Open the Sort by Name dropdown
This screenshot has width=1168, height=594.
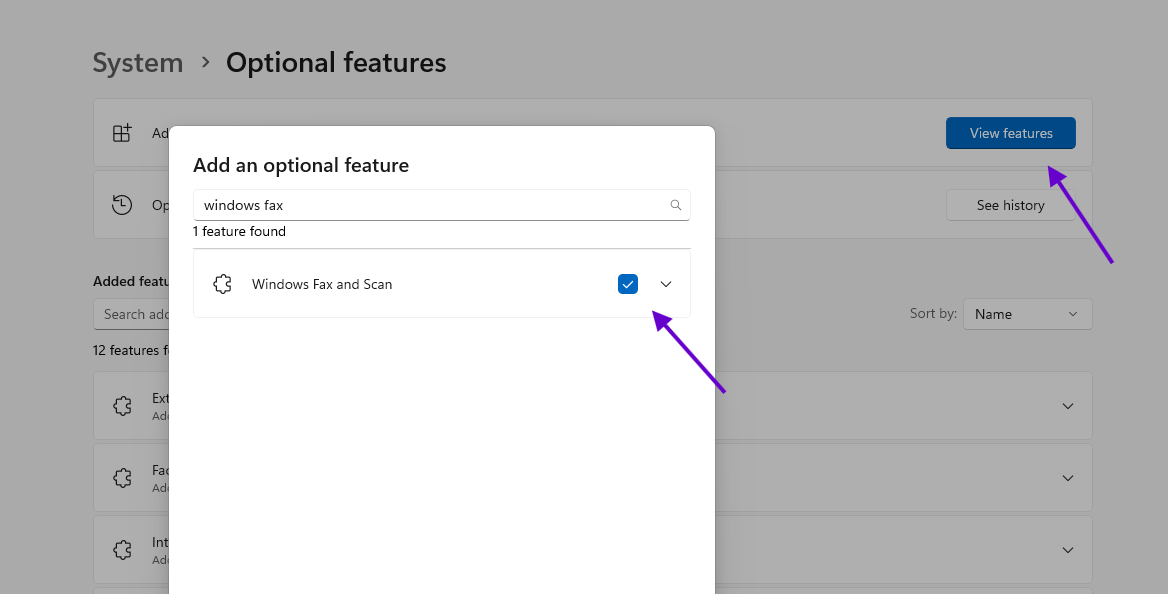(1027, 314)
